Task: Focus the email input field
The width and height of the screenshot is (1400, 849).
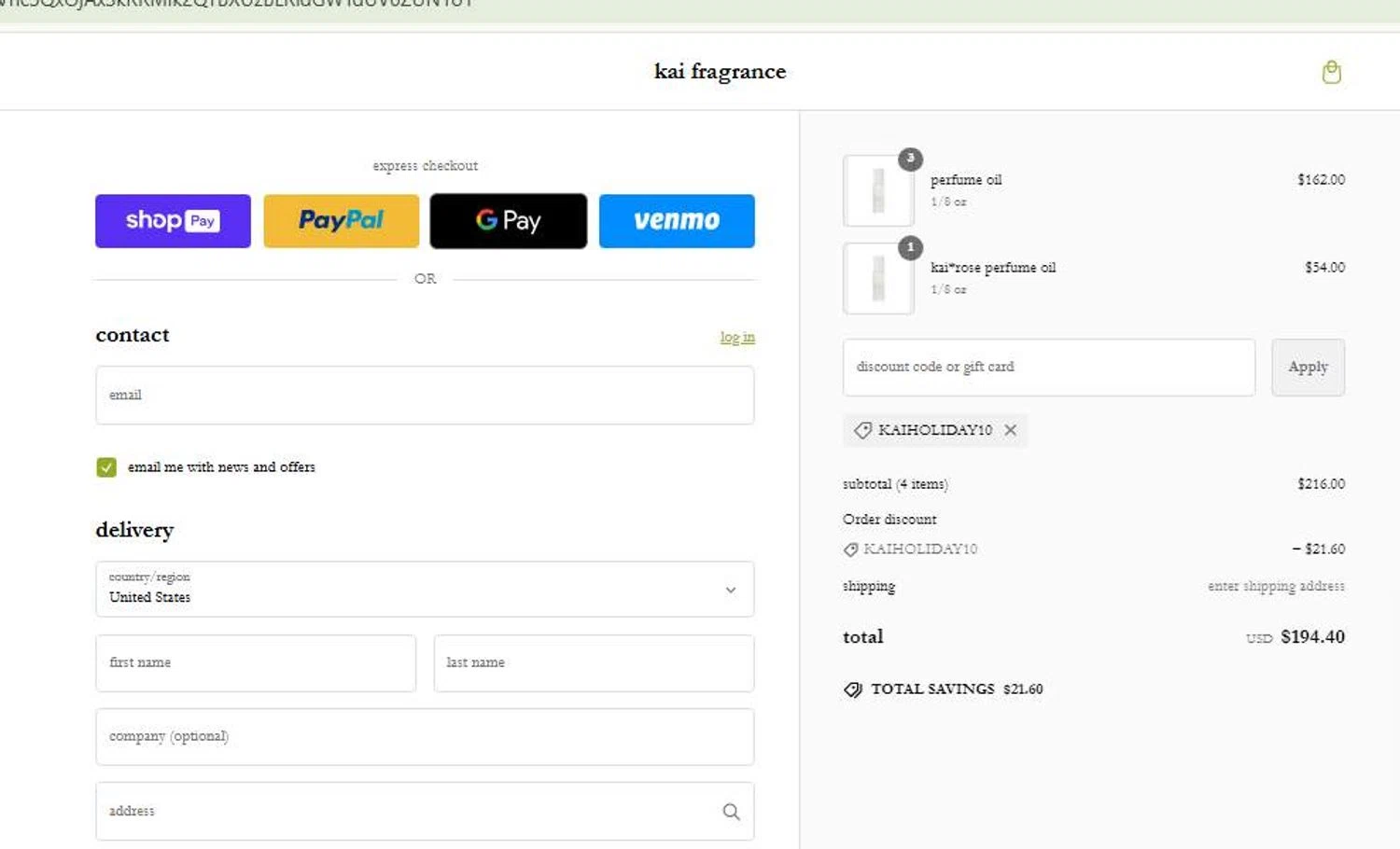Action: point(425,396)
